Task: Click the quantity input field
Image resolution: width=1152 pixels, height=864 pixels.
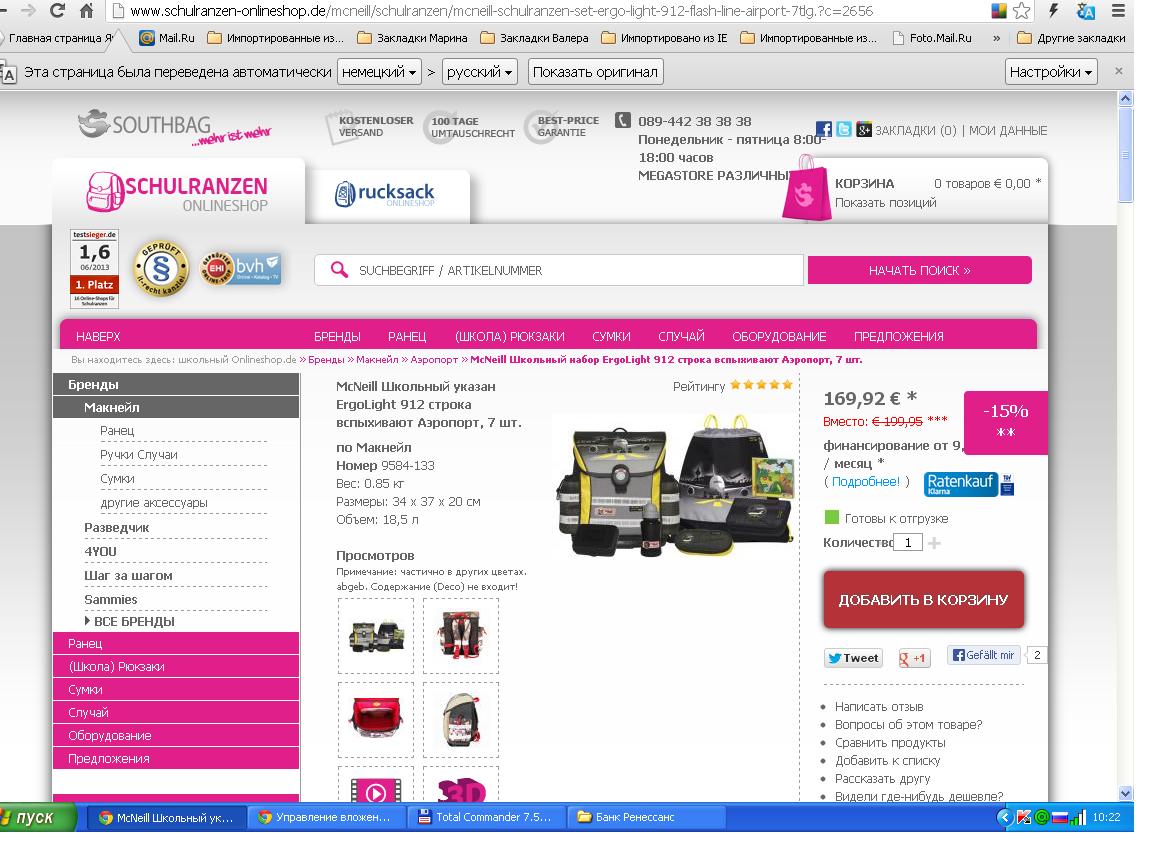Action: (908, 543)
